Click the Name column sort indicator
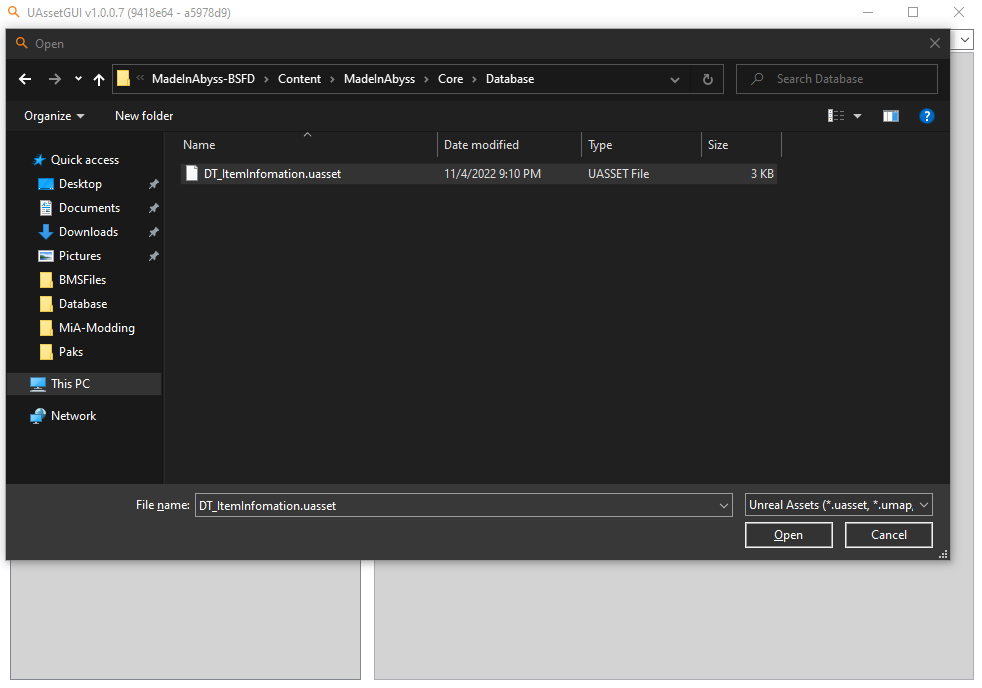The width and height of the screenshot is (982, 688). click(307, 133)
